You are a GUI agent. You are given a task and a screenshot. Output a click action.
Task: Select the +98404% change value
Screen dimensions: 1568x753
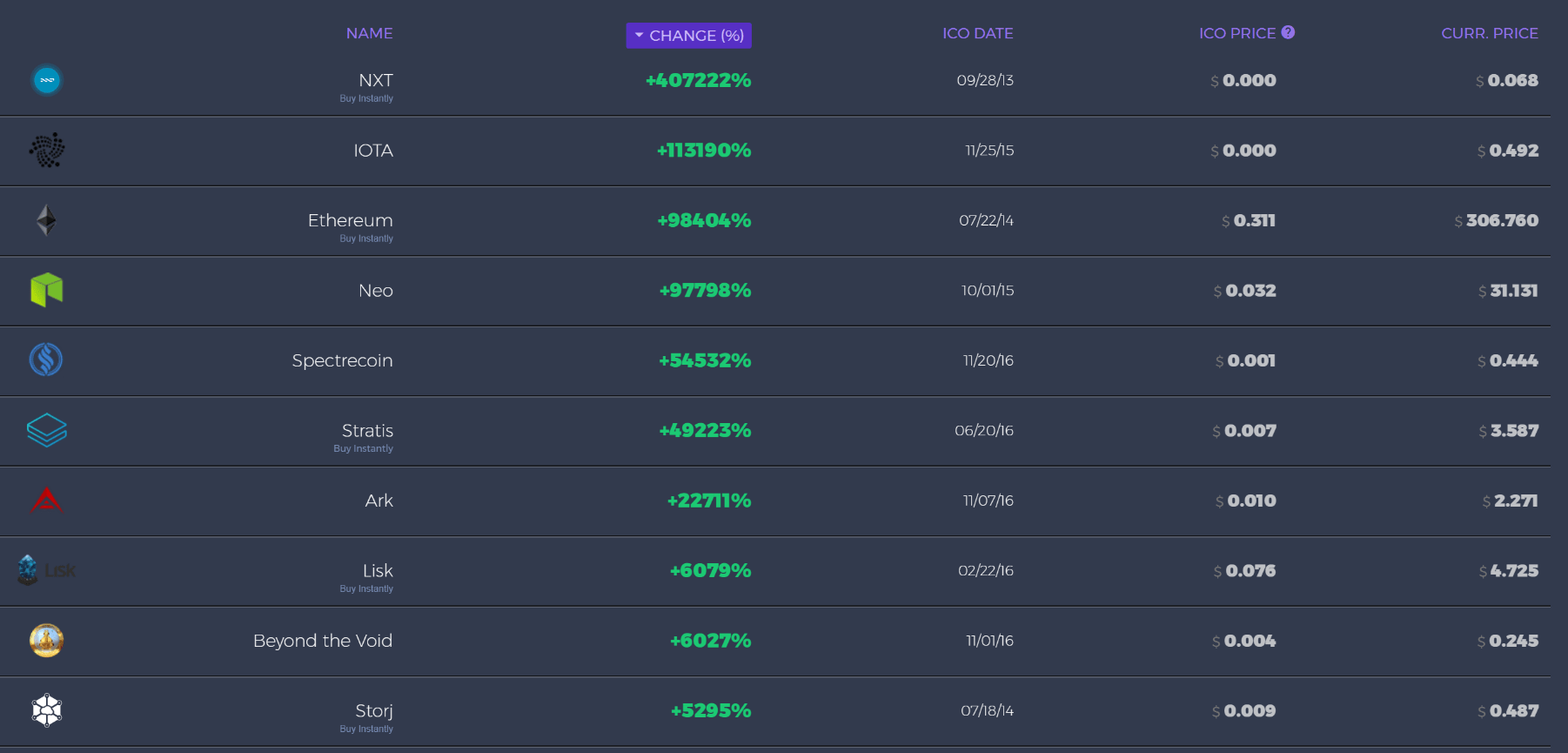coord(704,220)
